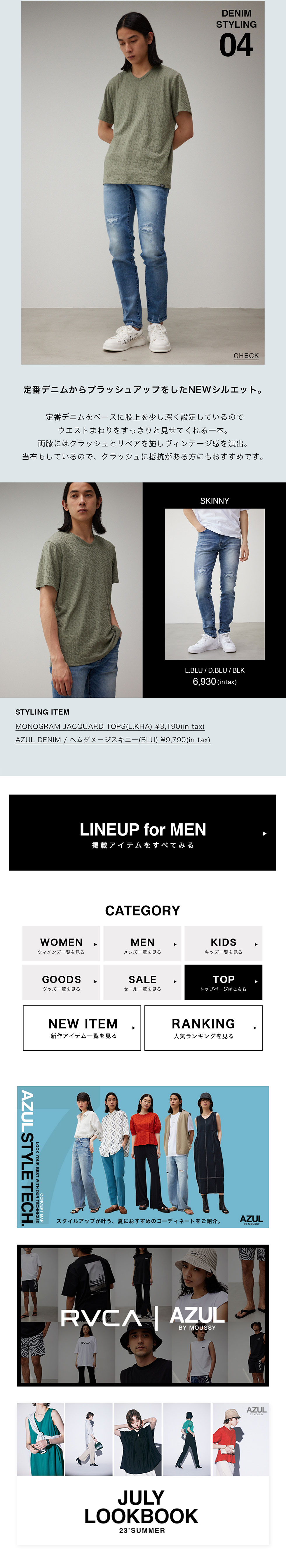Click the arrow icon on LINEUP banner

(x=264, y=833)
